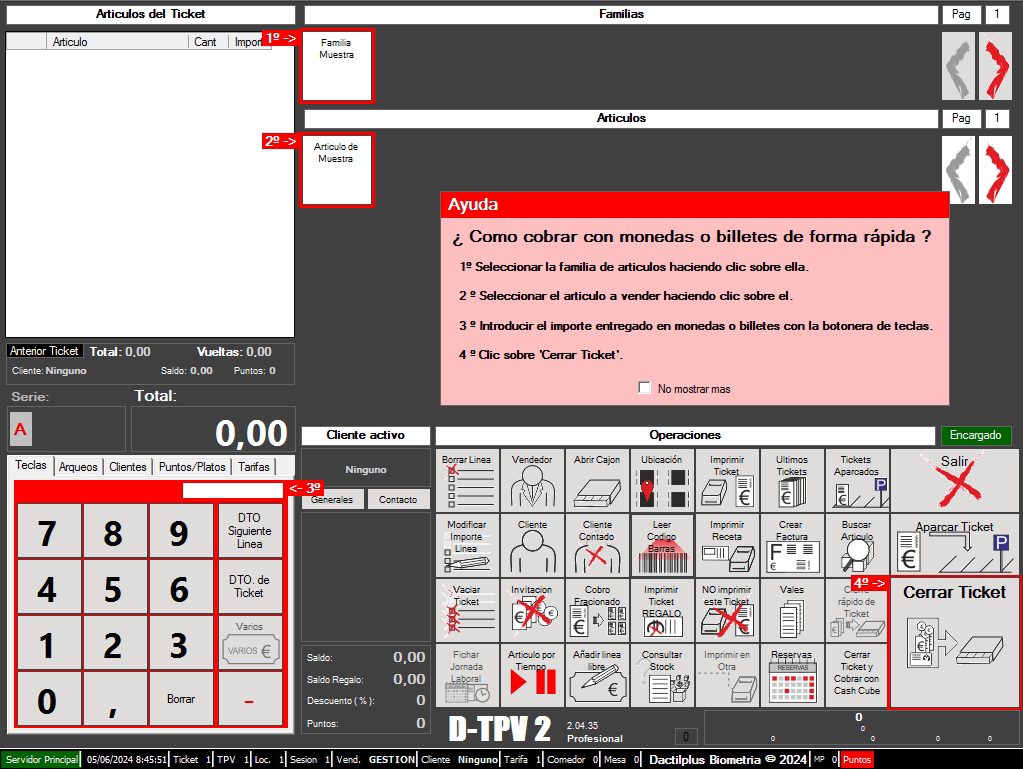Select the Cobro Fracionado operation
This screenshot has height=769, width=1023.
(597, 611)
